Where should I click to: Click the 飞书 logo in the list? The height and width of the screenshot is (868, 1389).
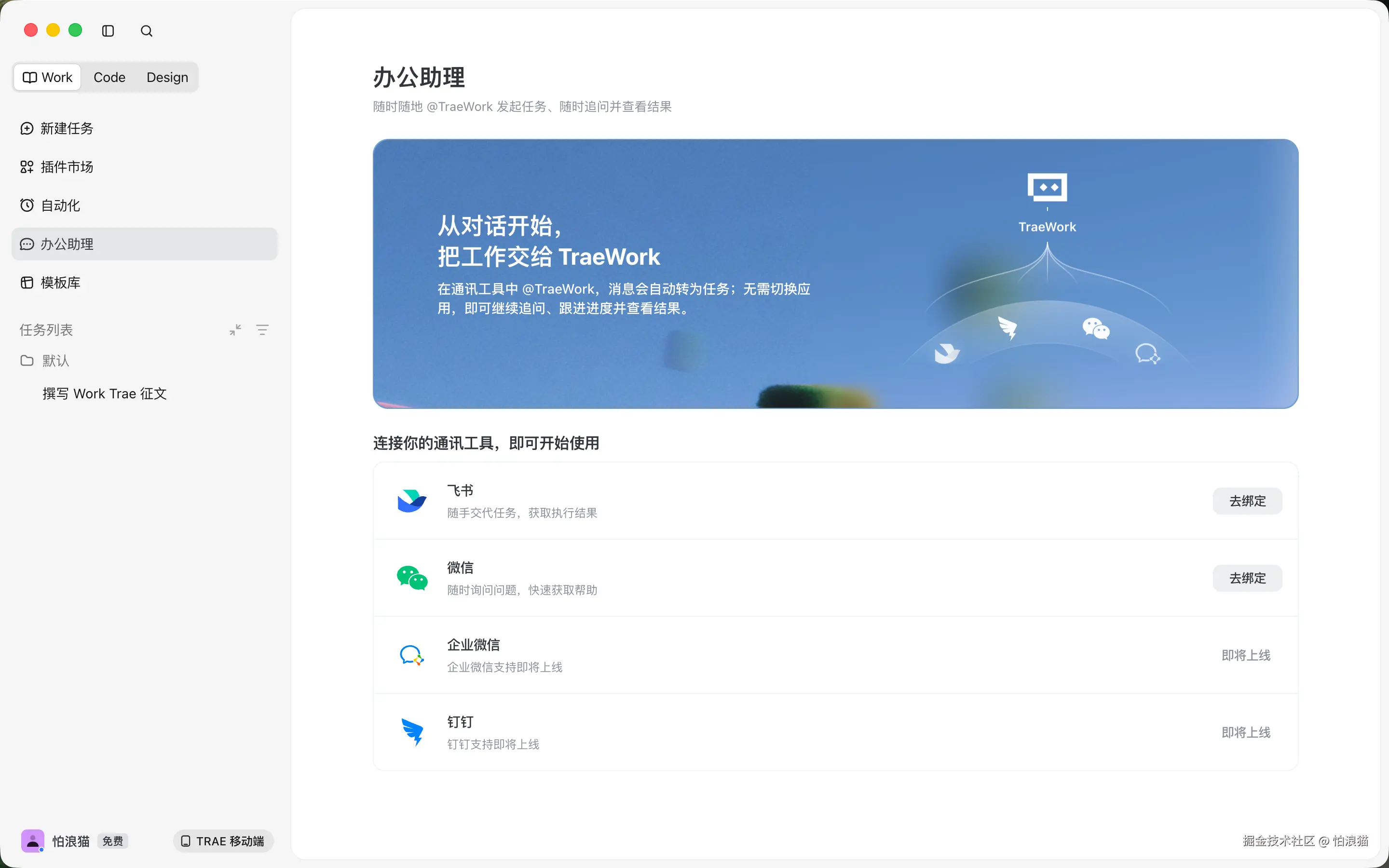[x=412, y=501]
